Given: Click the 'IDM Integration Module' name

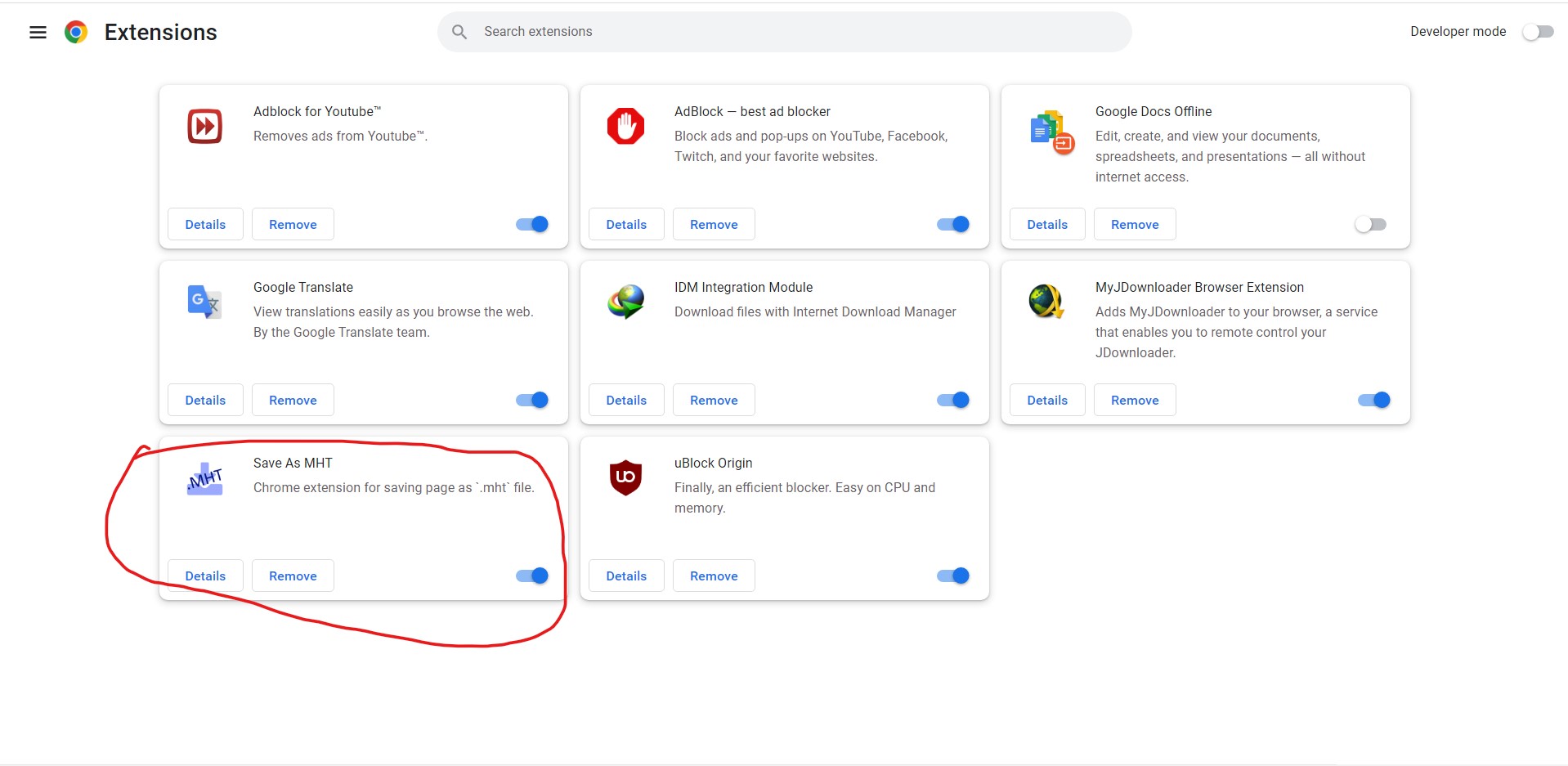Looking at the screenshot, I should (x=743, y=287).
